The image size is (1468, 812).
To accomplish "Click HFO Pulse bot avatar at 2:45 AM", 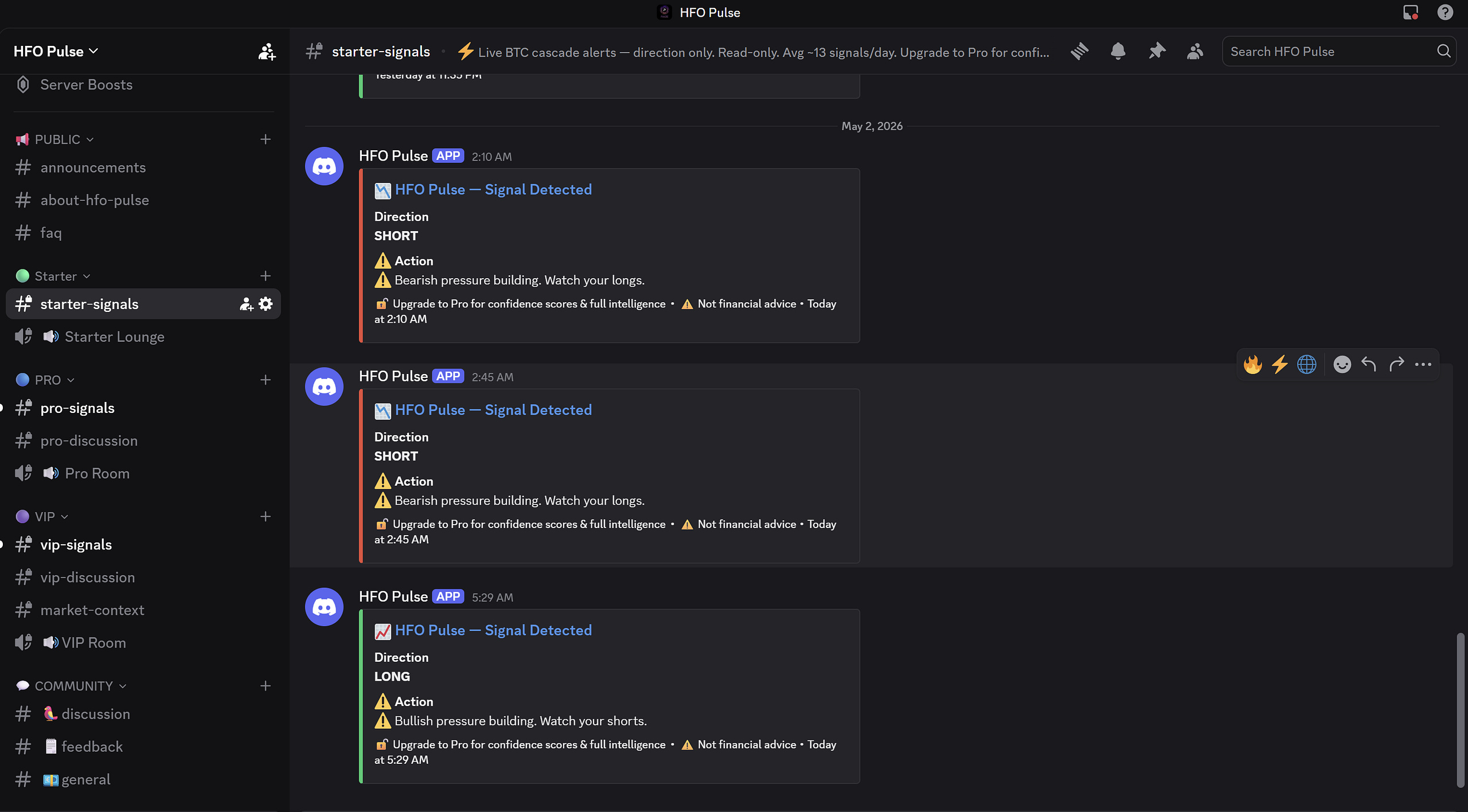I will 324,387.
